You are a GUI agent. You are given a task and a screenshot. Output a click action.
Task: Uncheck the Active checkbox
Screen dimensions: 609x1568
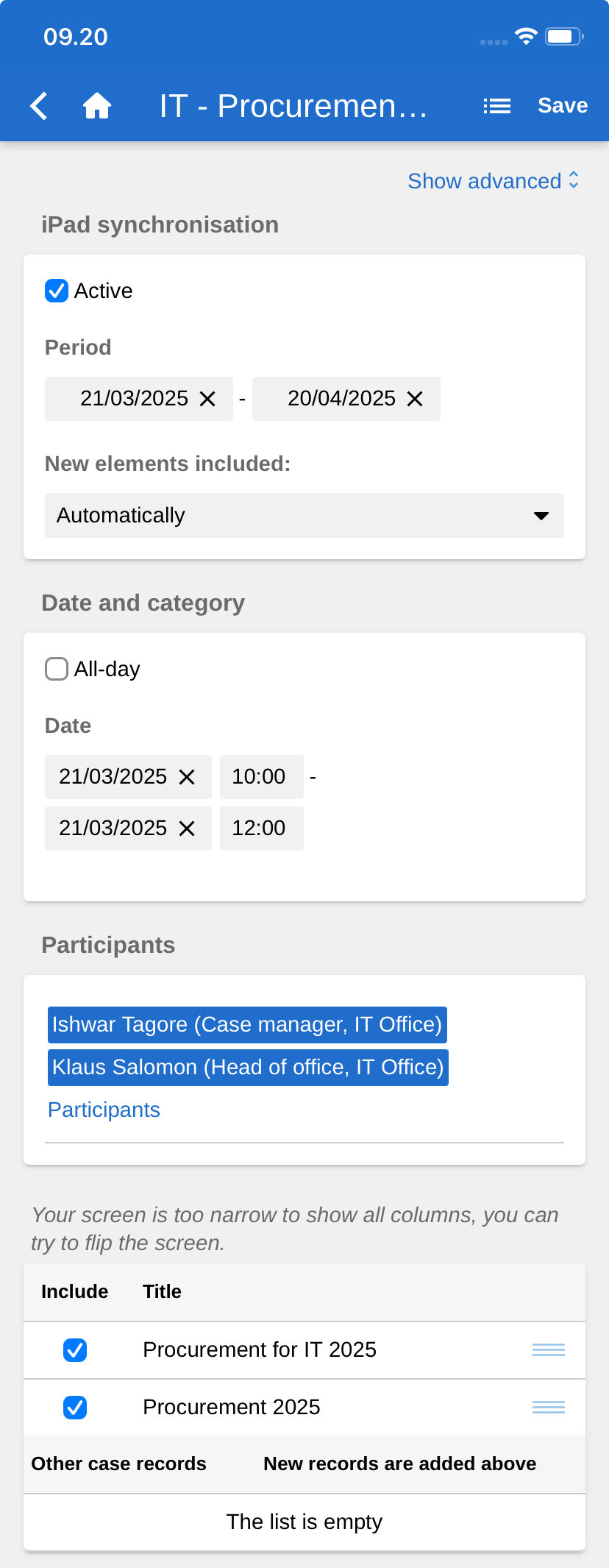(x=57, y=291)
